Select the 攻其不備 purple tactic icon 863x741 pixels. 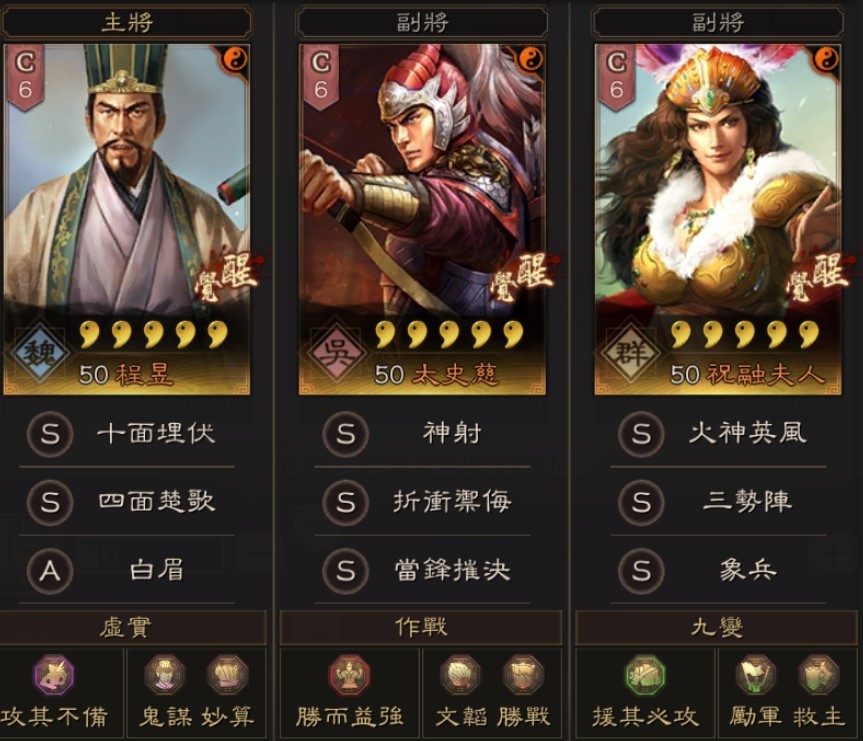(x=53, y=675)
